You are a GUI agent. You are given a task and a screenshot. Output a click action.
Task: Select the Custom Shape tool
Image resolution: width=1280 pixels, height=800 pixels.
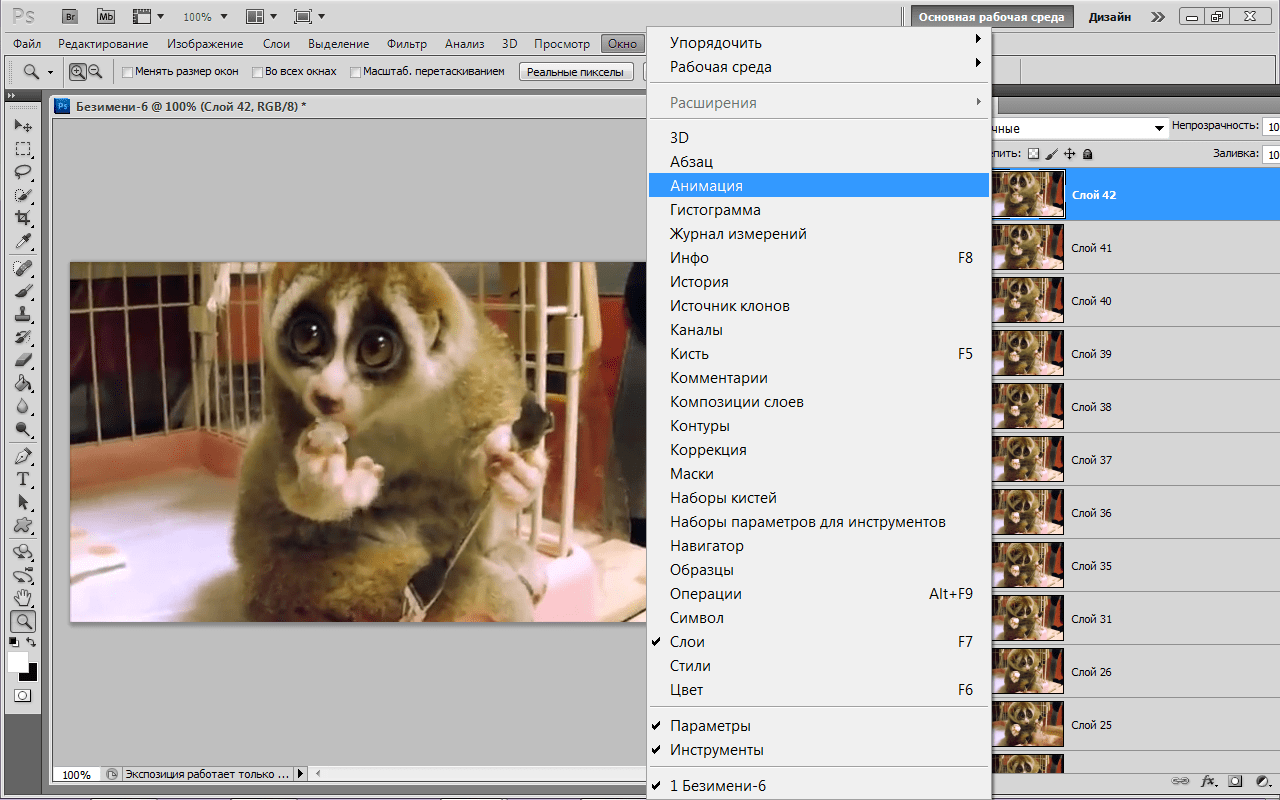22,525
